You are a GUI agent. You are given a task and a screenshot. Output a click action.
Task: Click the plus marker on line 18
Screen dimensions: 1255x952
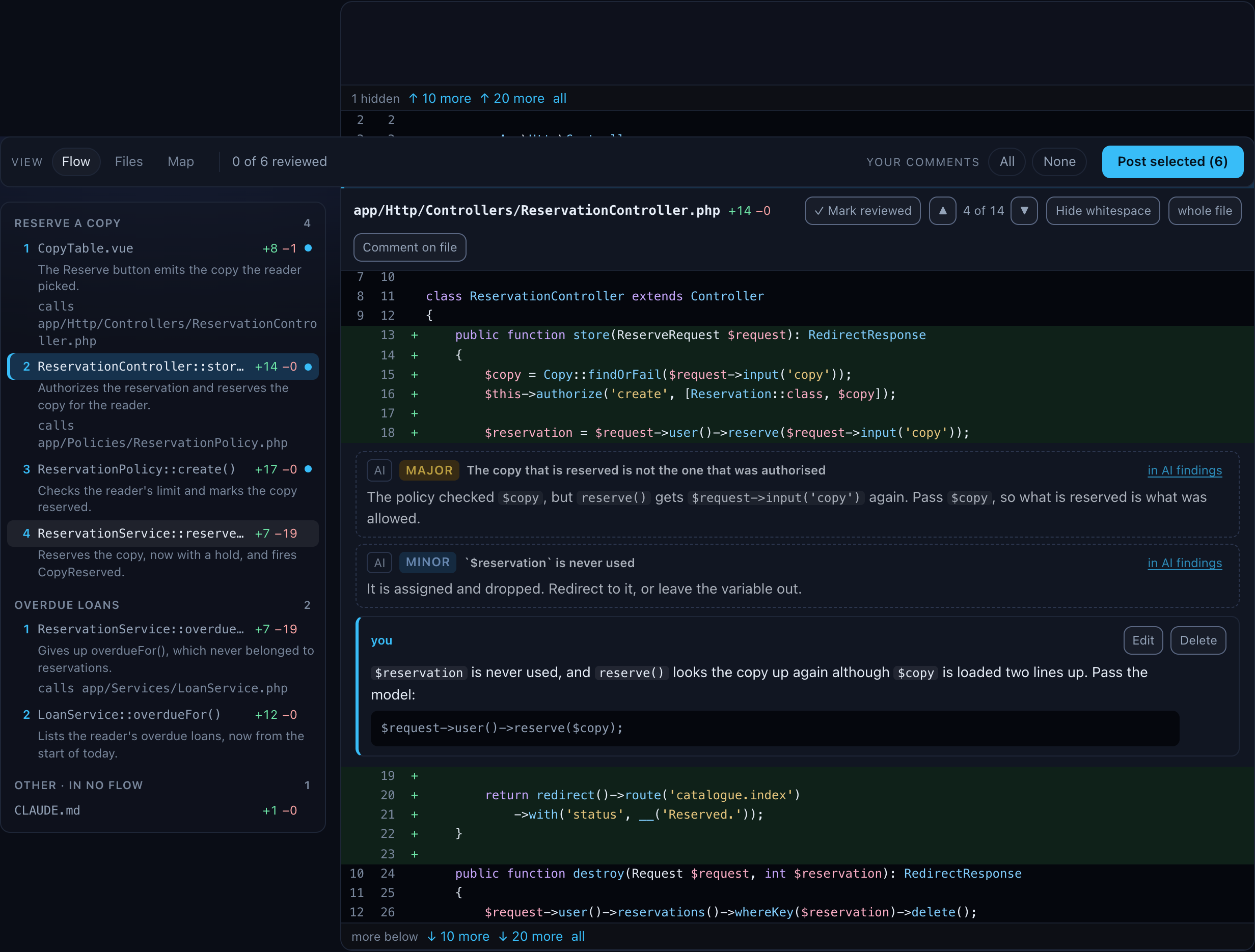(x=415, y=433)
